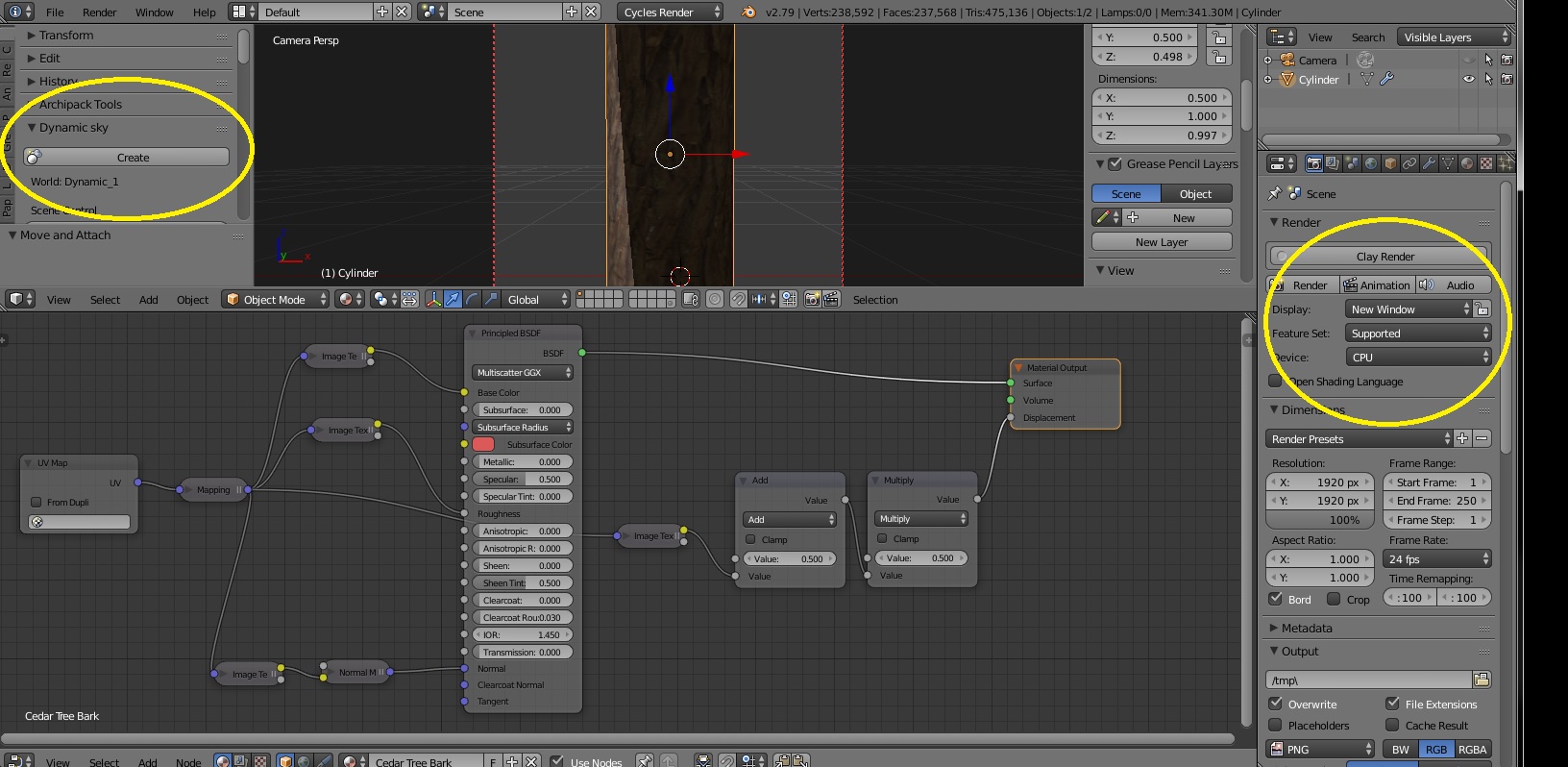Open the Object constraints properties tab
This screenshot has height=767, width=1568.
pyautogui.click(x=1409, y=163)
